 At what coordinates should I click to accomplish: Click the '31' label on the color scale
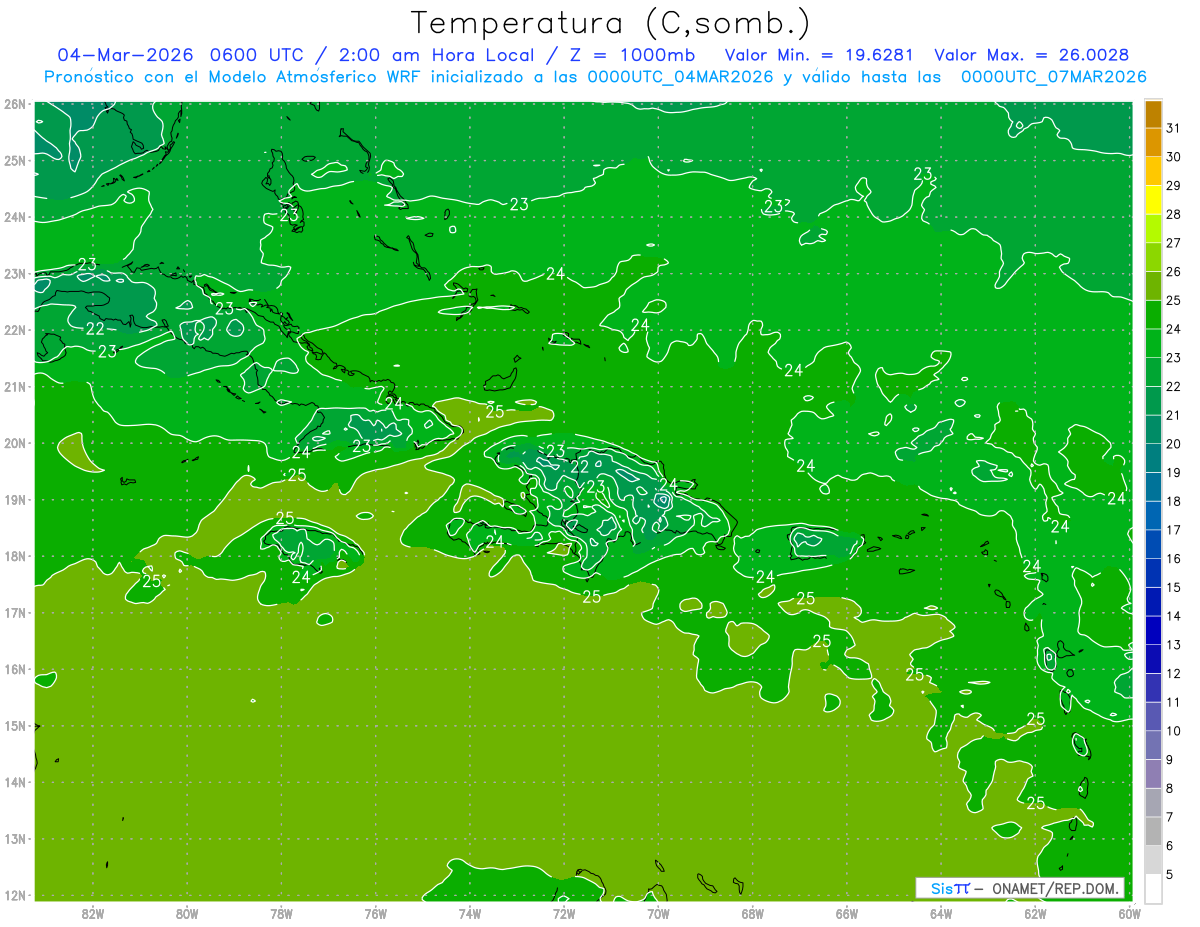click(x=1173, y=129)
